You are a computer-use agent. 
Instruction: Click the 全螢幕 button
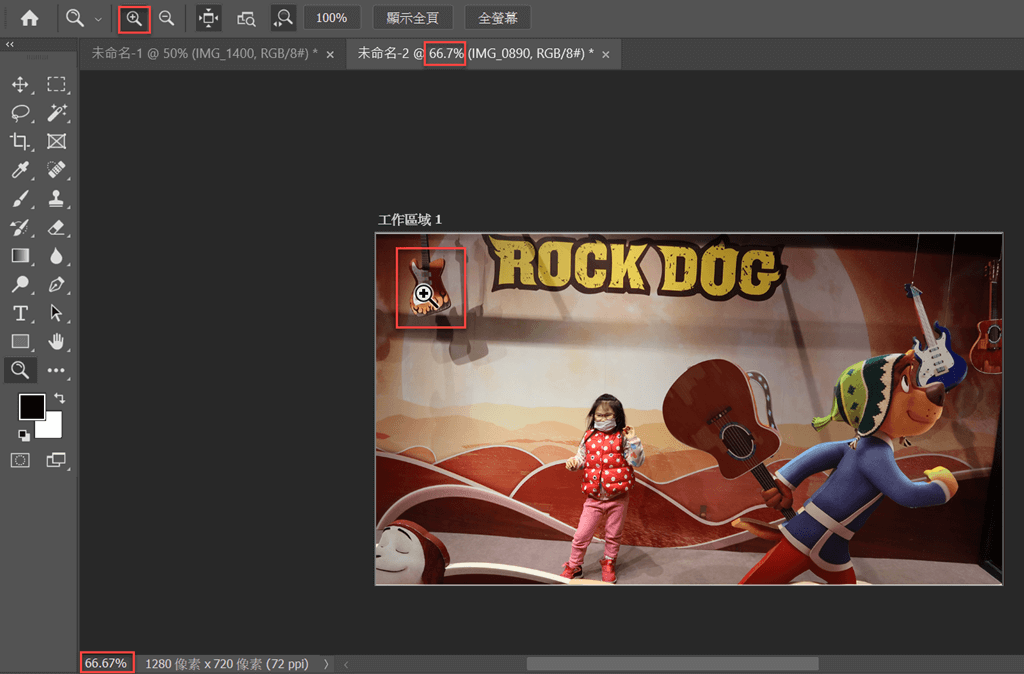498,18
